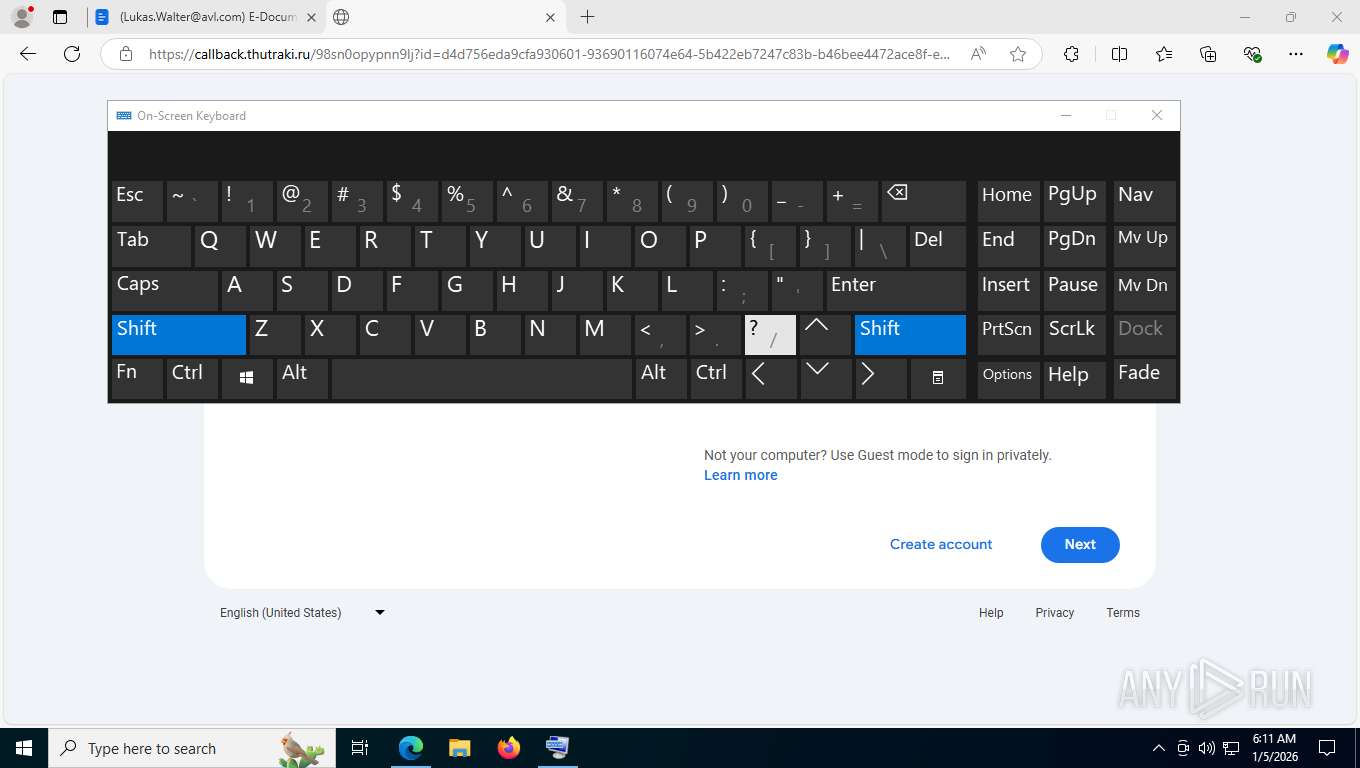Toggle right Ctrl key
Viewport: 1360px width, 768px height.
tap(715, 378)
